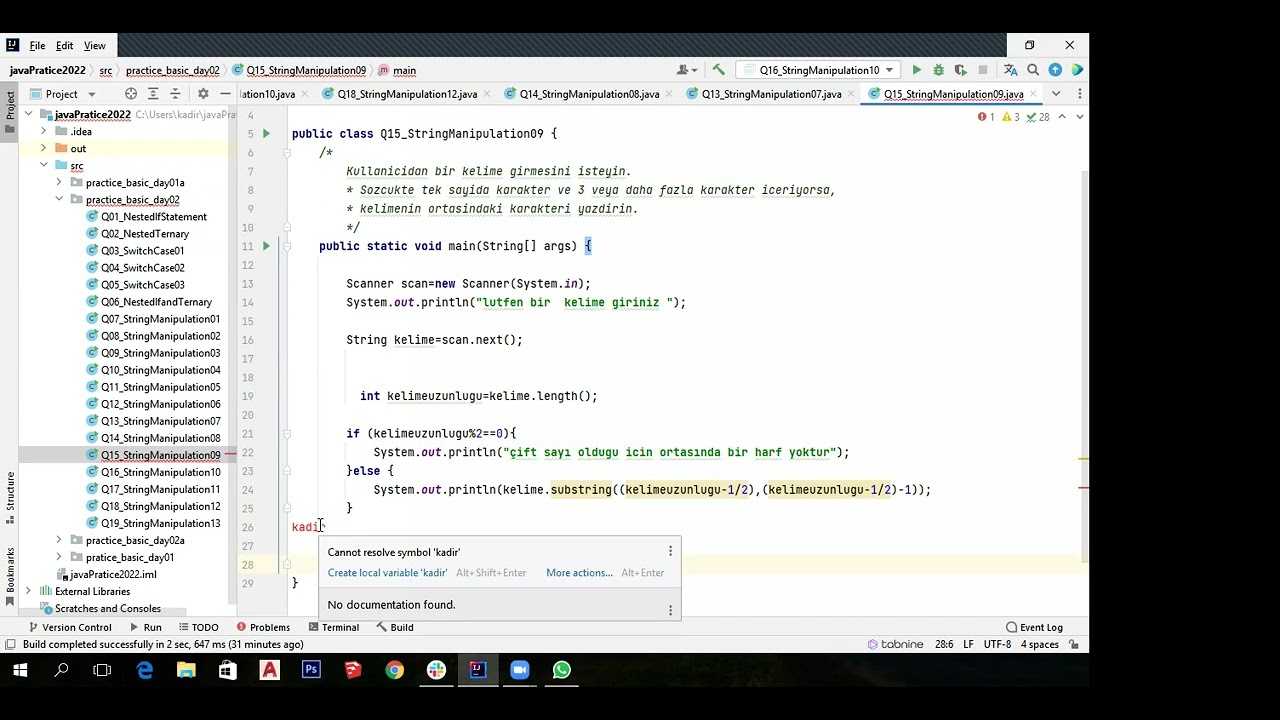This screenshot has width=1280, height=720.
Task: Click the run gutter arrow beside main method
Action: [x=266, y=246]
